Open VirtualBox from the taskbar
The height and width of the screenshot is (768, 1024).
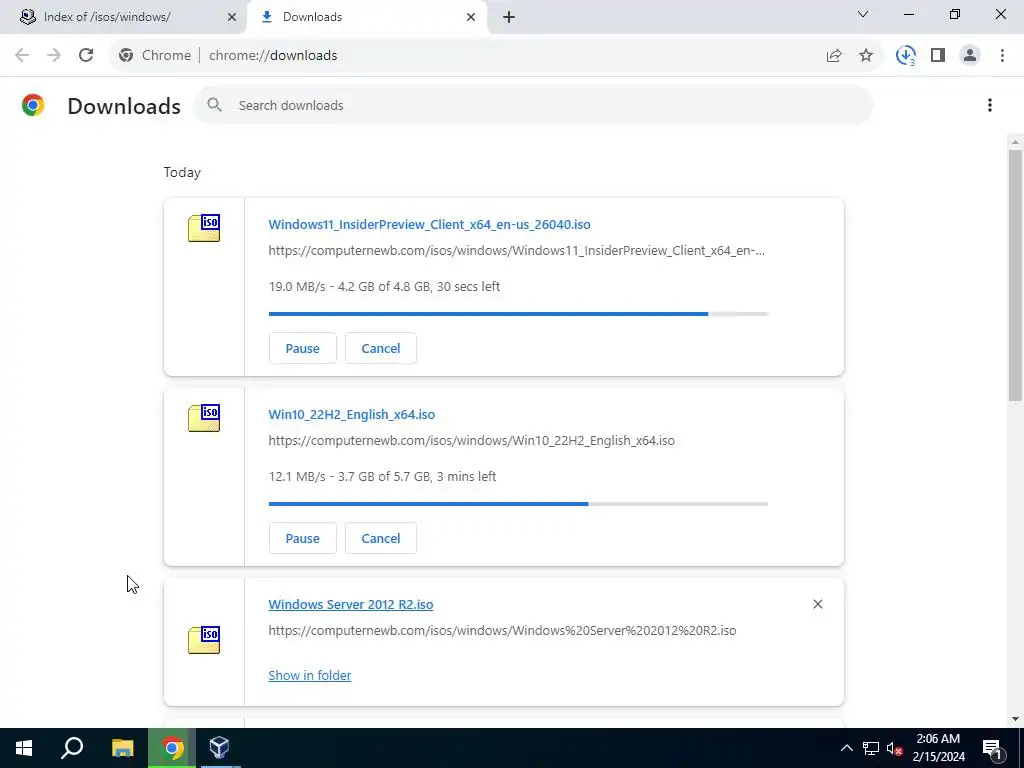[219, 748]
